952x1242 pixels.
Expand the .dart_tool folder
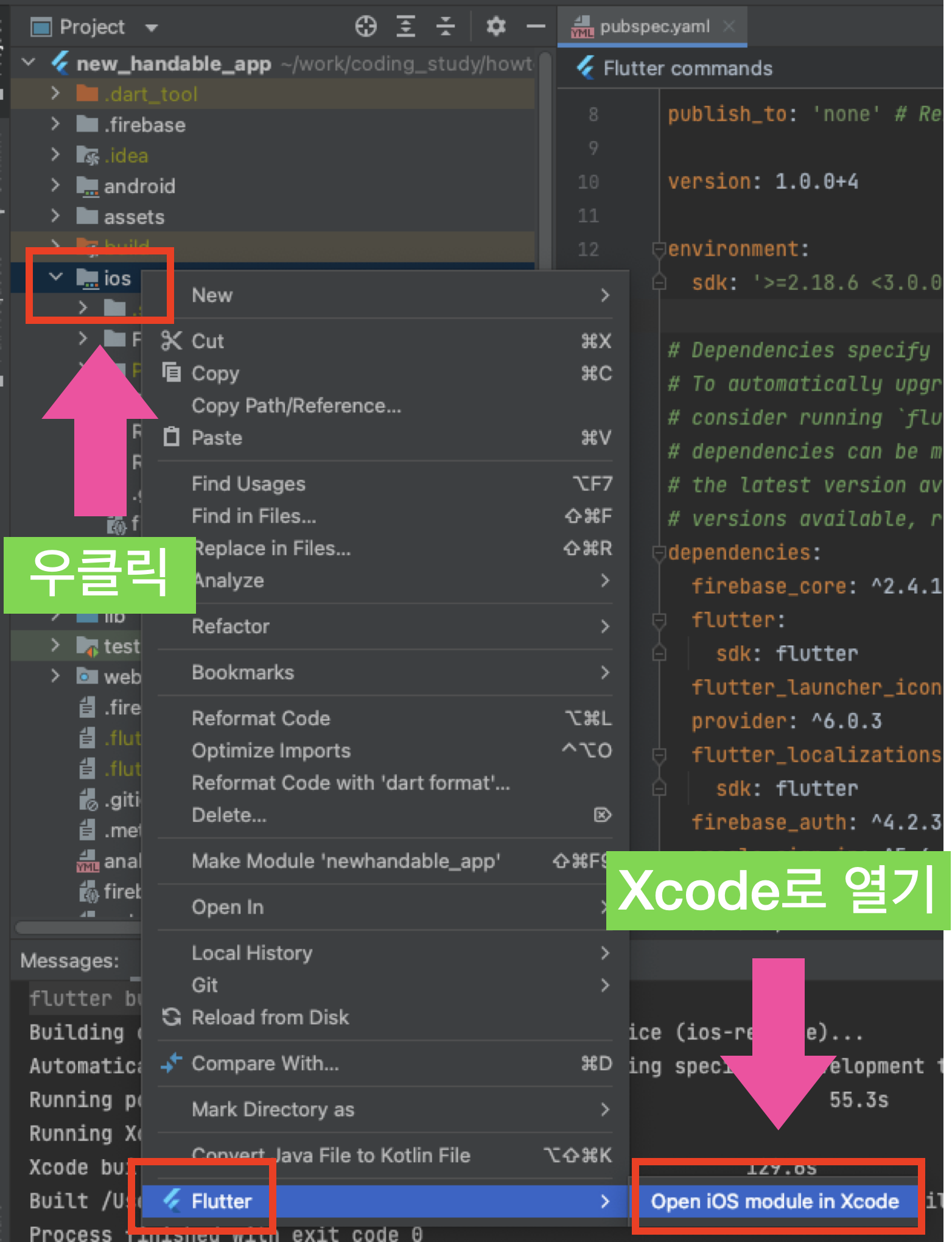tap(55, 94)
